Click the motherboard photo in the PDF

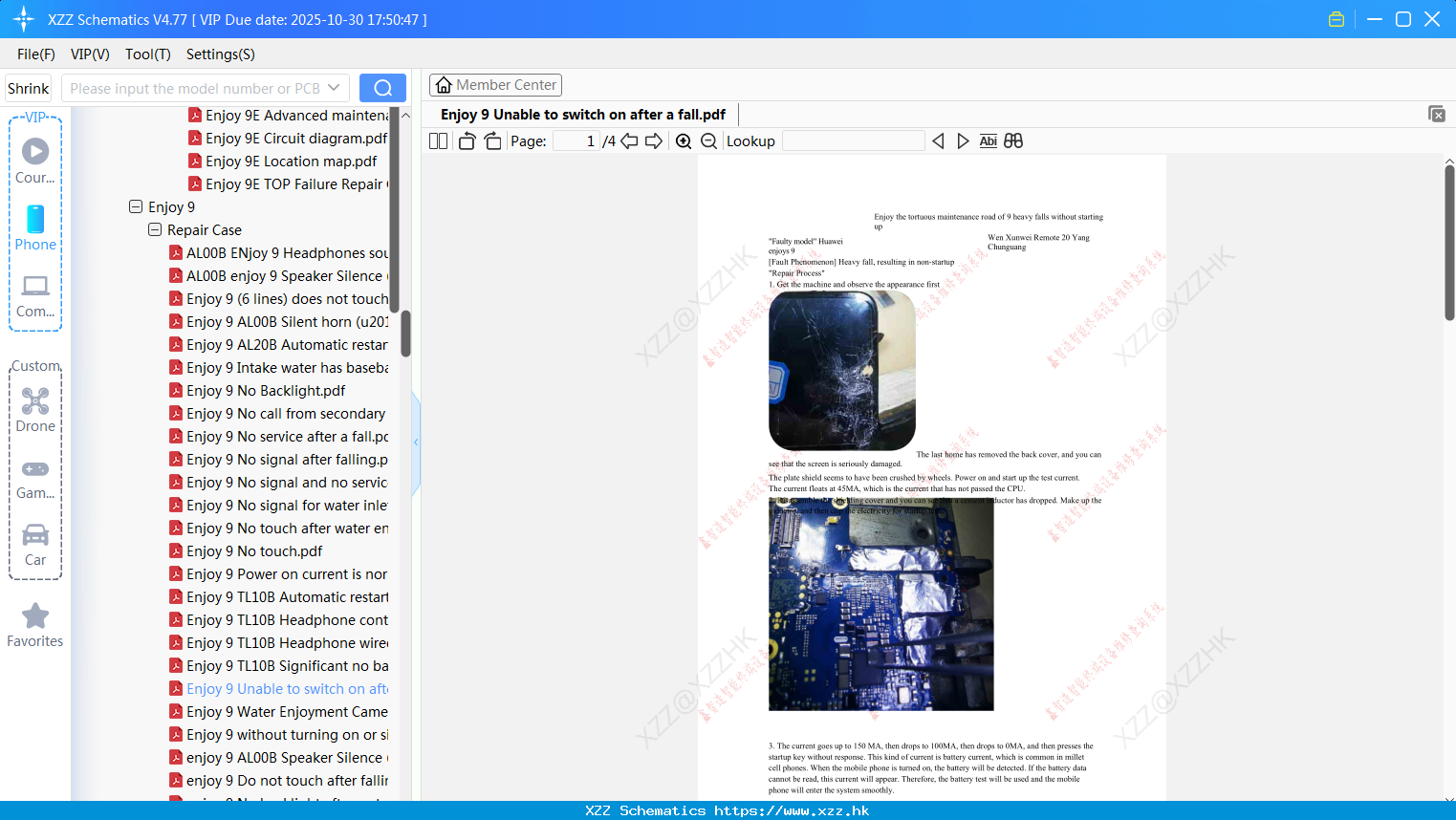click(880, 604)
